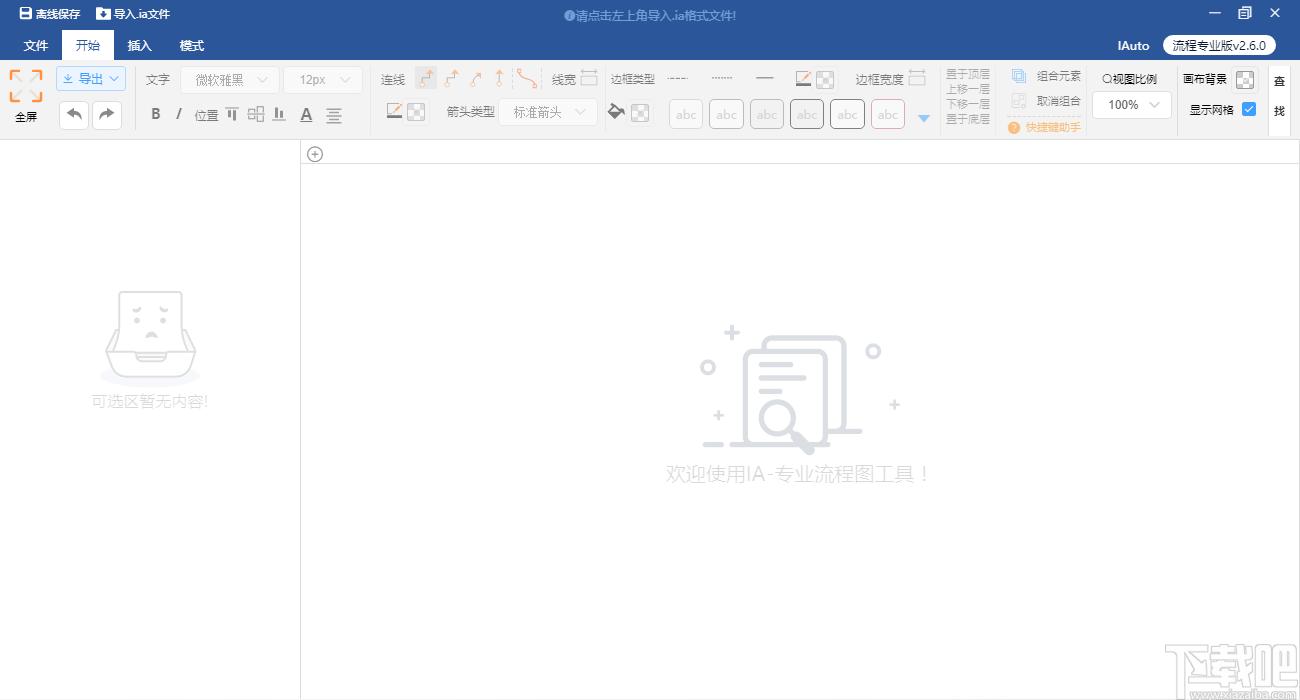
Task: Click the 流程专业版v2.6.0 version badge
Action: click(1219, 46)
